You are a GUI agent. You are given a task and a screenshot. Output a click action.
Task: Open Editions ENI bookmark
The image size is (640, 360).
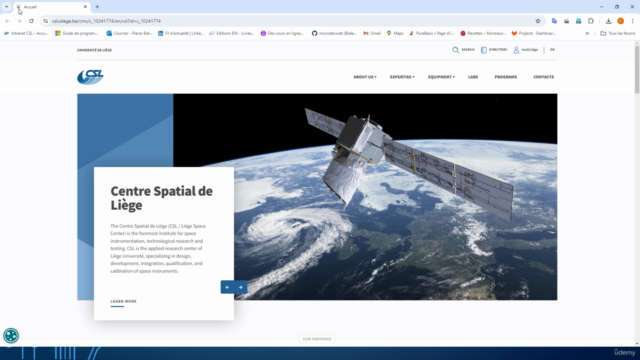(231, 33)
